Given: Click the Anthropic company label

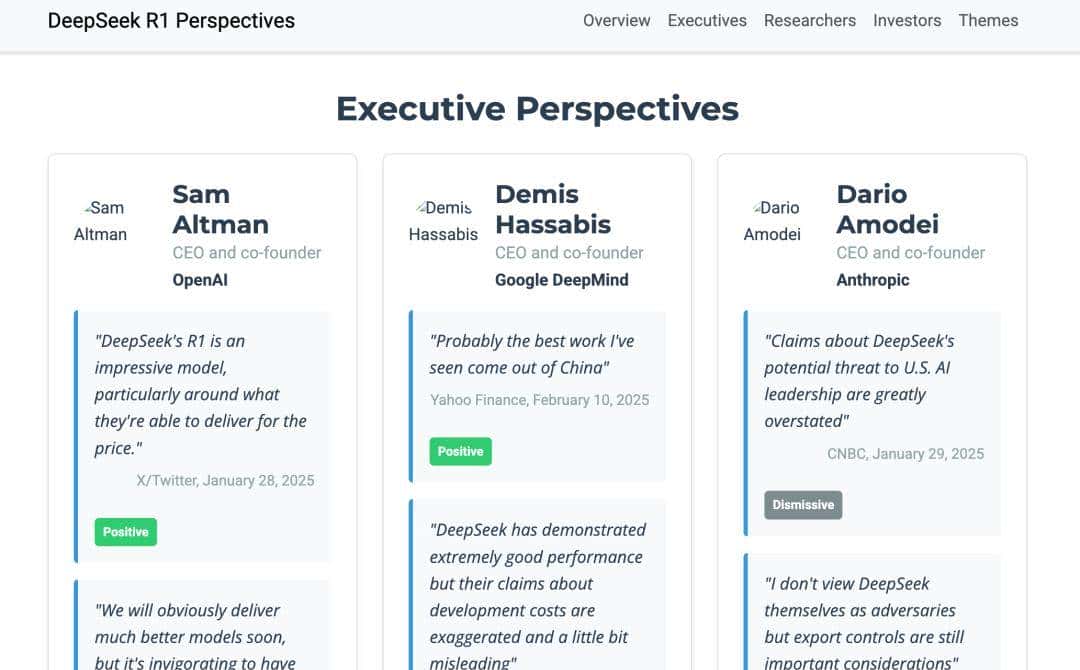Looking at the screenshot, I should point(872,280).
